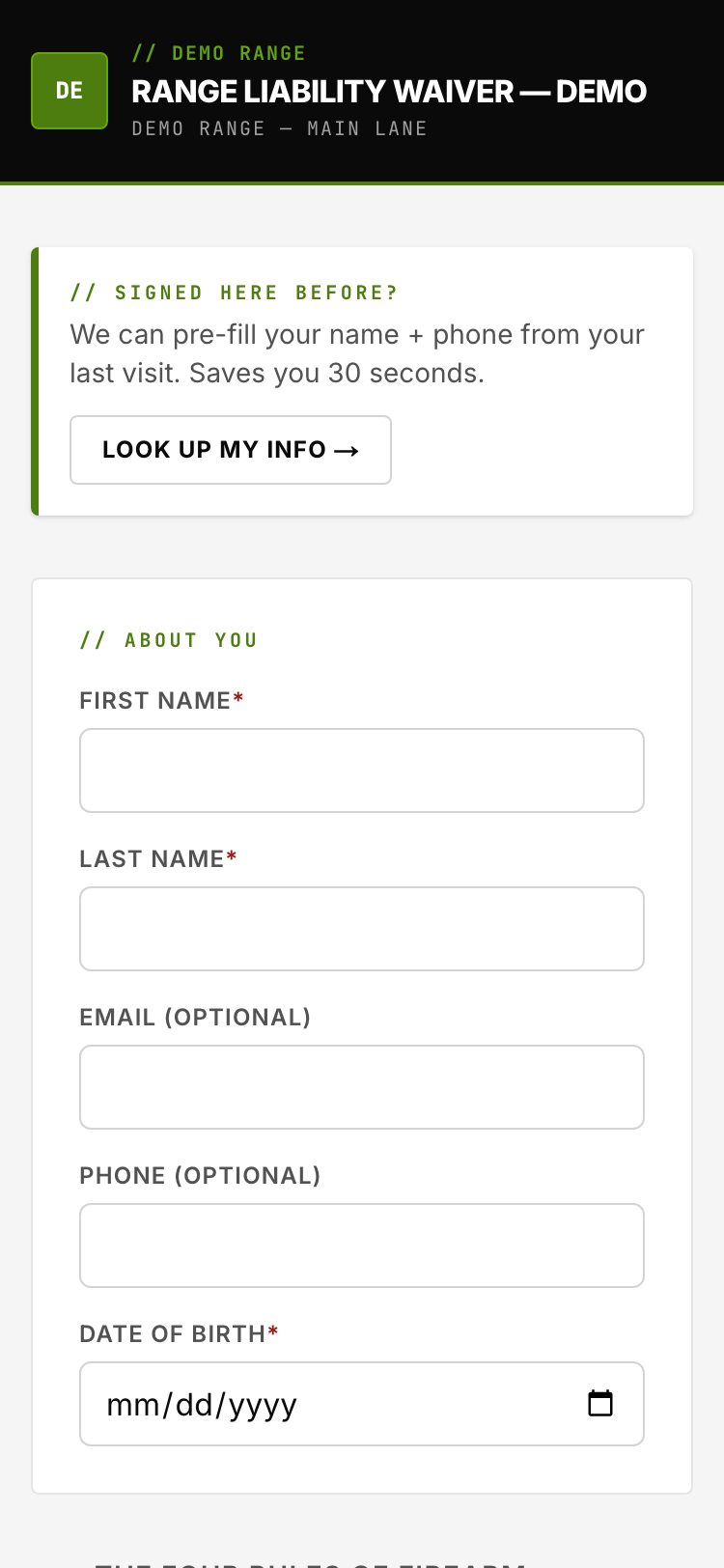Click the Demo Range header text
Viewport: 724px width, 1568px height.
(x=219, y=53)
